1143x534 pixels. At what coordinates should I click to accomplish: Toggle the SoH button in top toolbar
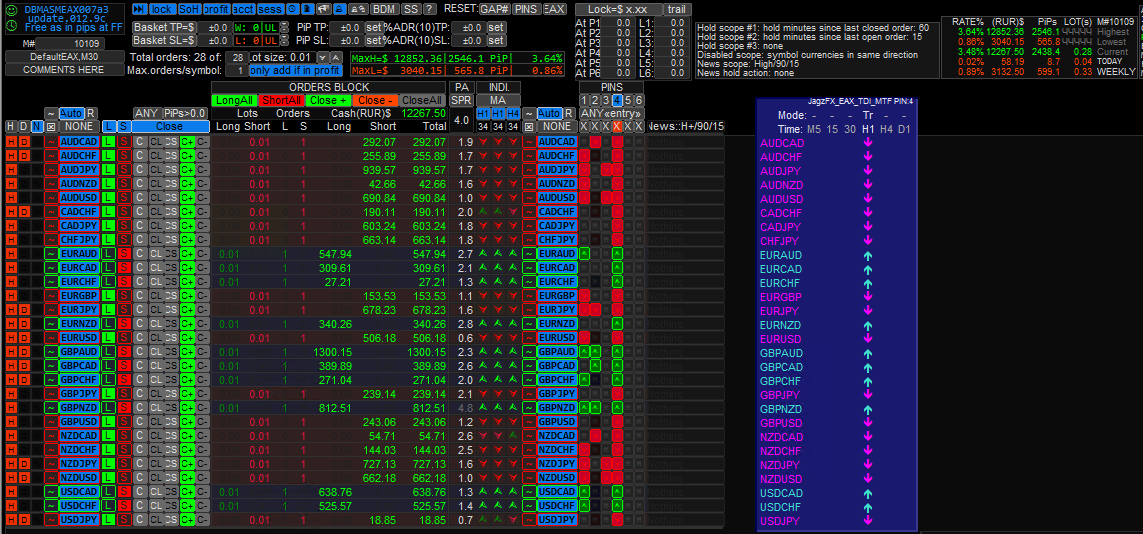(189, 9)
